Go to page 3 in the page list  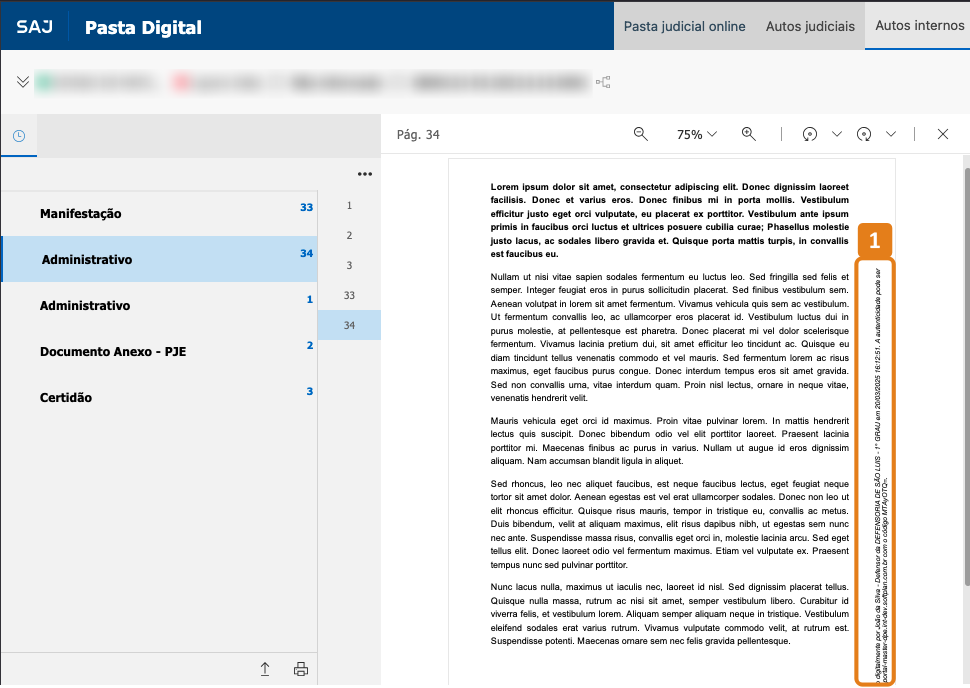350,265
